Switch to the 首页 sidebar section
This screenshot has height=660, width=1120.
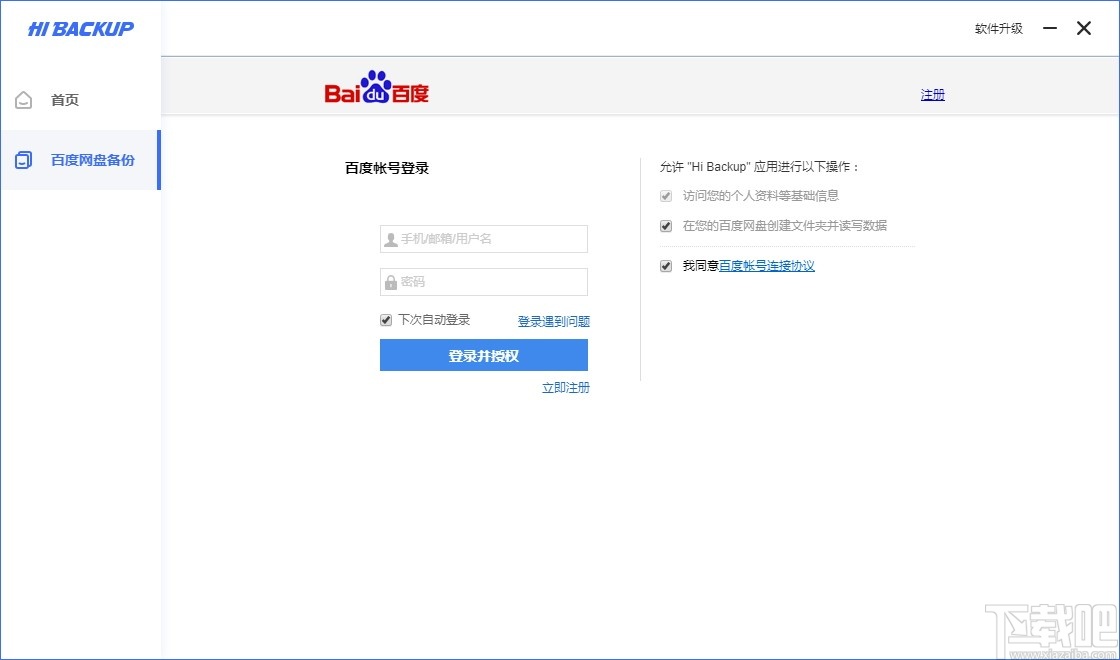64,99
